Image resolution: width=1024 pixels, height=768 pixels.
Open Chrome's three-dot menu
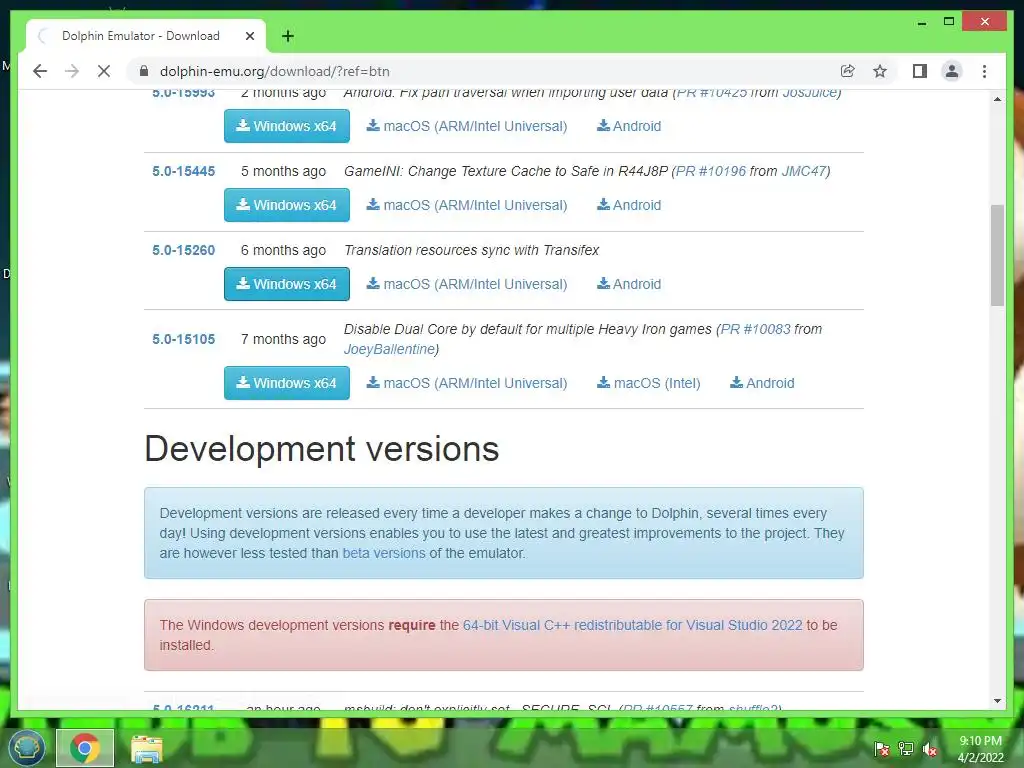point(984,71)
